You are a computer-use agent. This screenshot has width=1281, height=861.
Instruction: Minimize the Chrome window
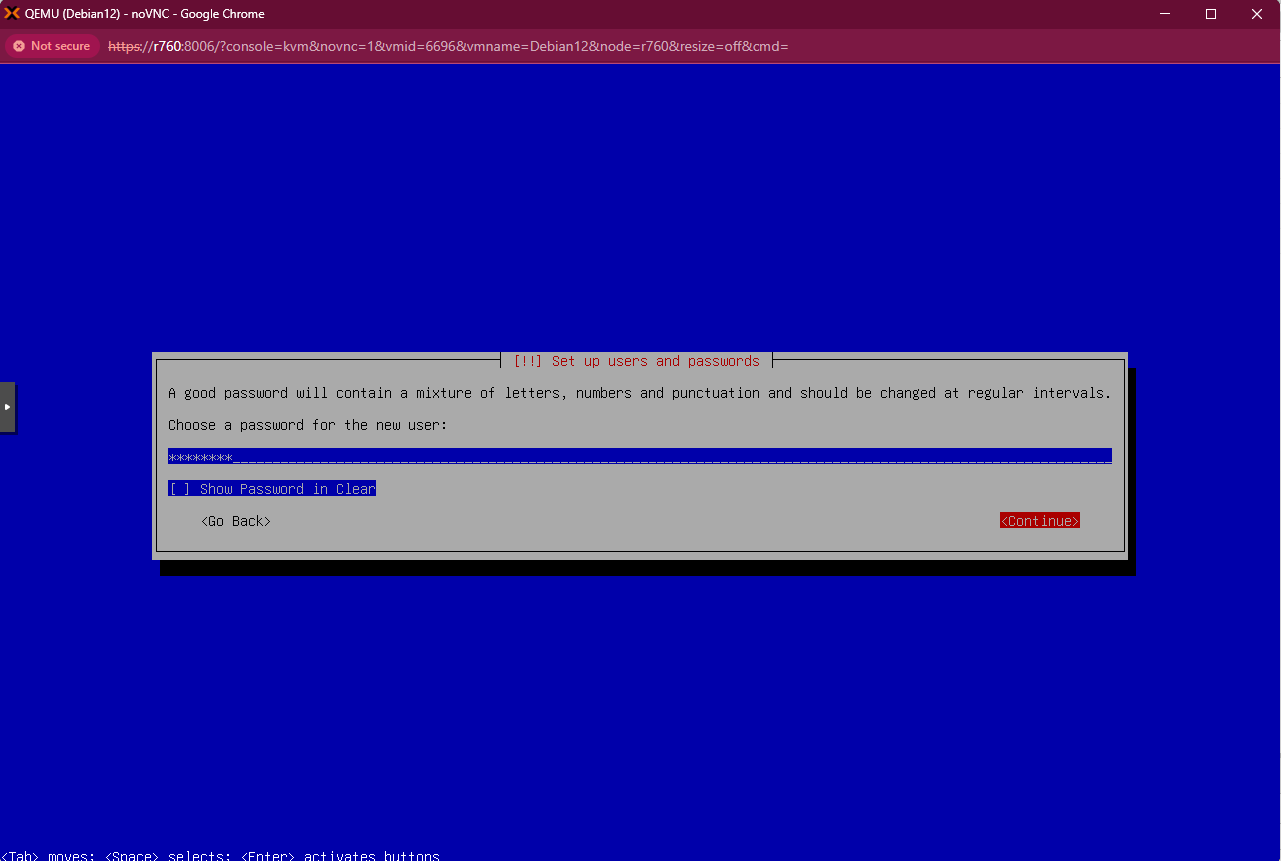pyautogui.click(x=1165, y=14)
